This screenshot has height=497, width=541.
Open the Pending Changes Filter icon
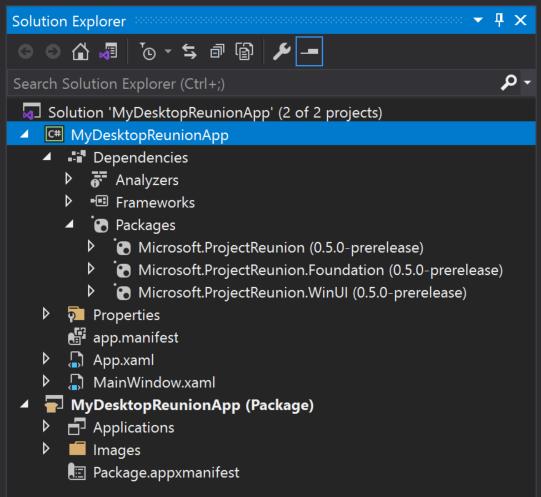[149, 52]
